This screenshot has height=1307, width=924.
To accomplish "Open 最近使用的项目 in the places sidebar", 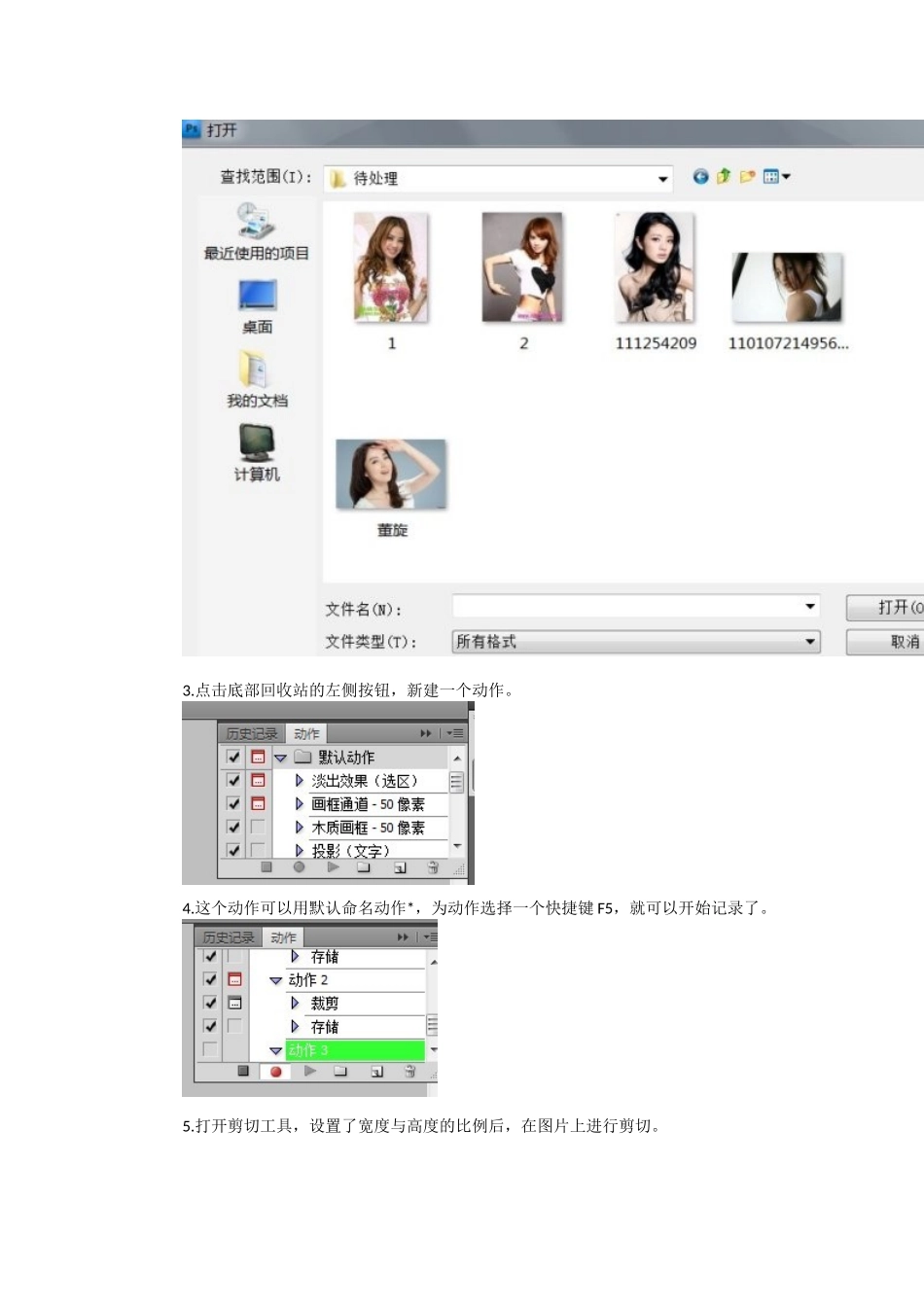I will click(x=256, y=231).
